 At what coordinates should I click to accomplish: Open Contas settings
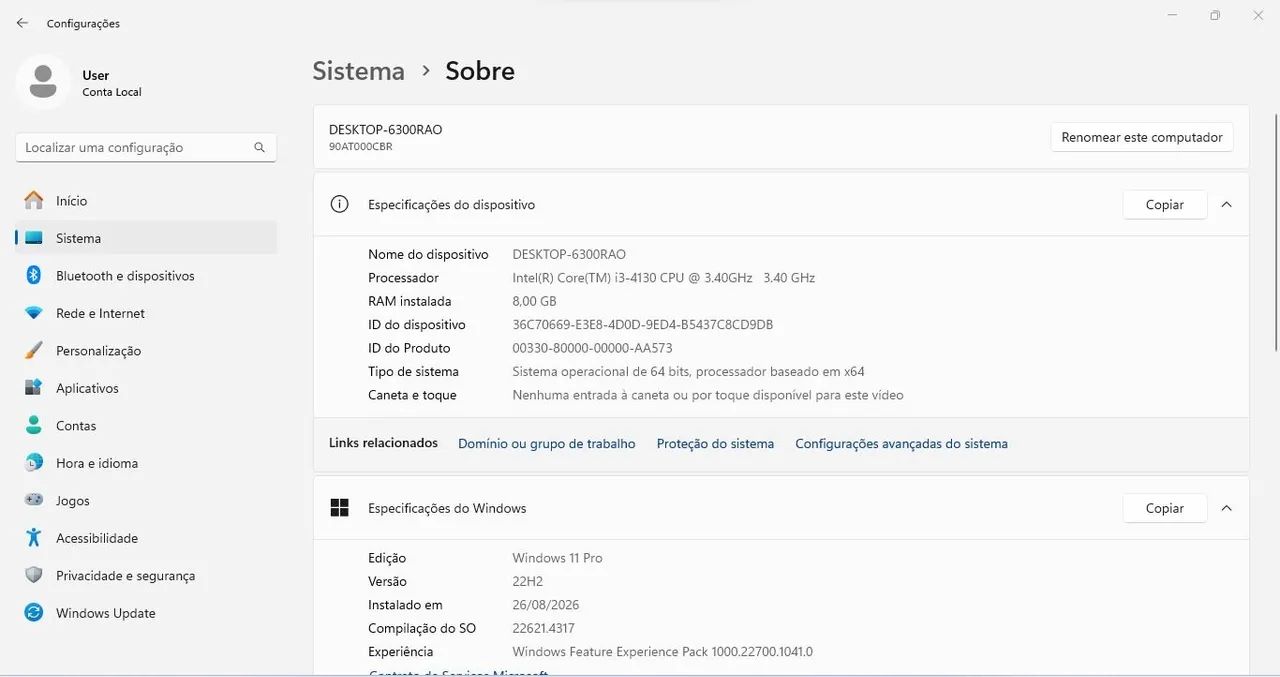146,426
